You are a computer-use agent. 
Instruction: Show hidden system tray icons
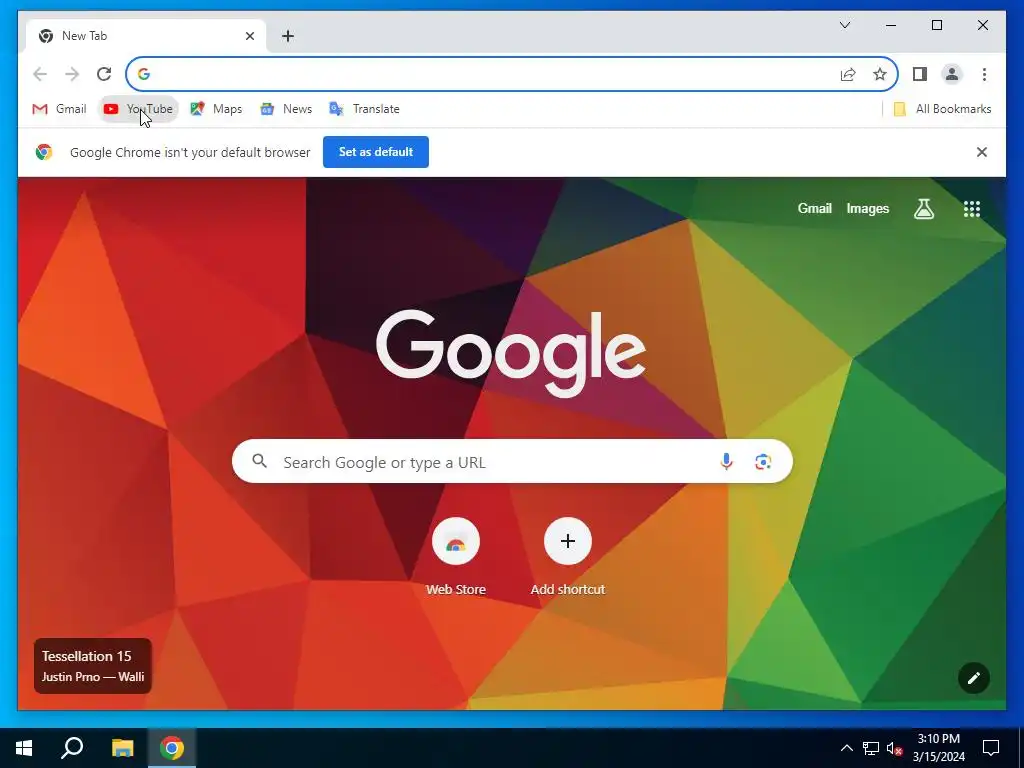point(846,748)
